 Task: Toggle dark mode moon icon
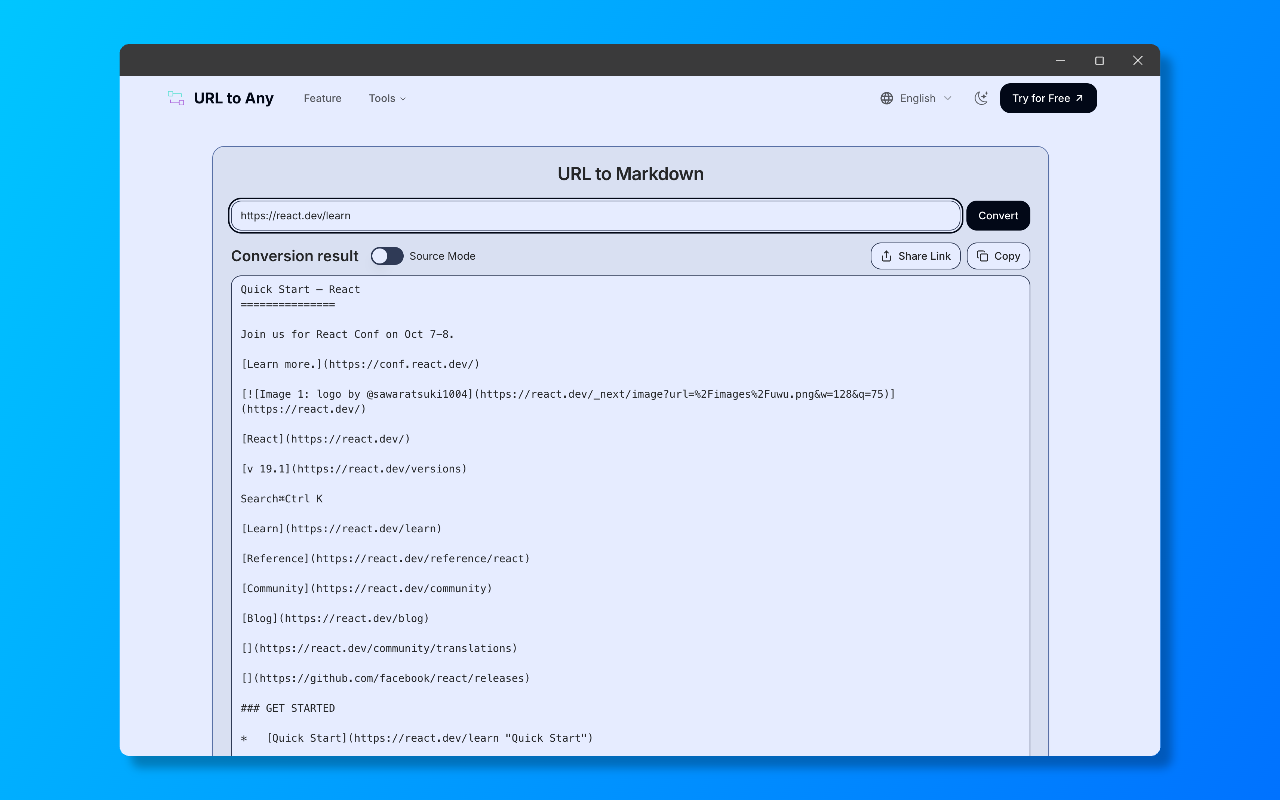coord(981,98)
